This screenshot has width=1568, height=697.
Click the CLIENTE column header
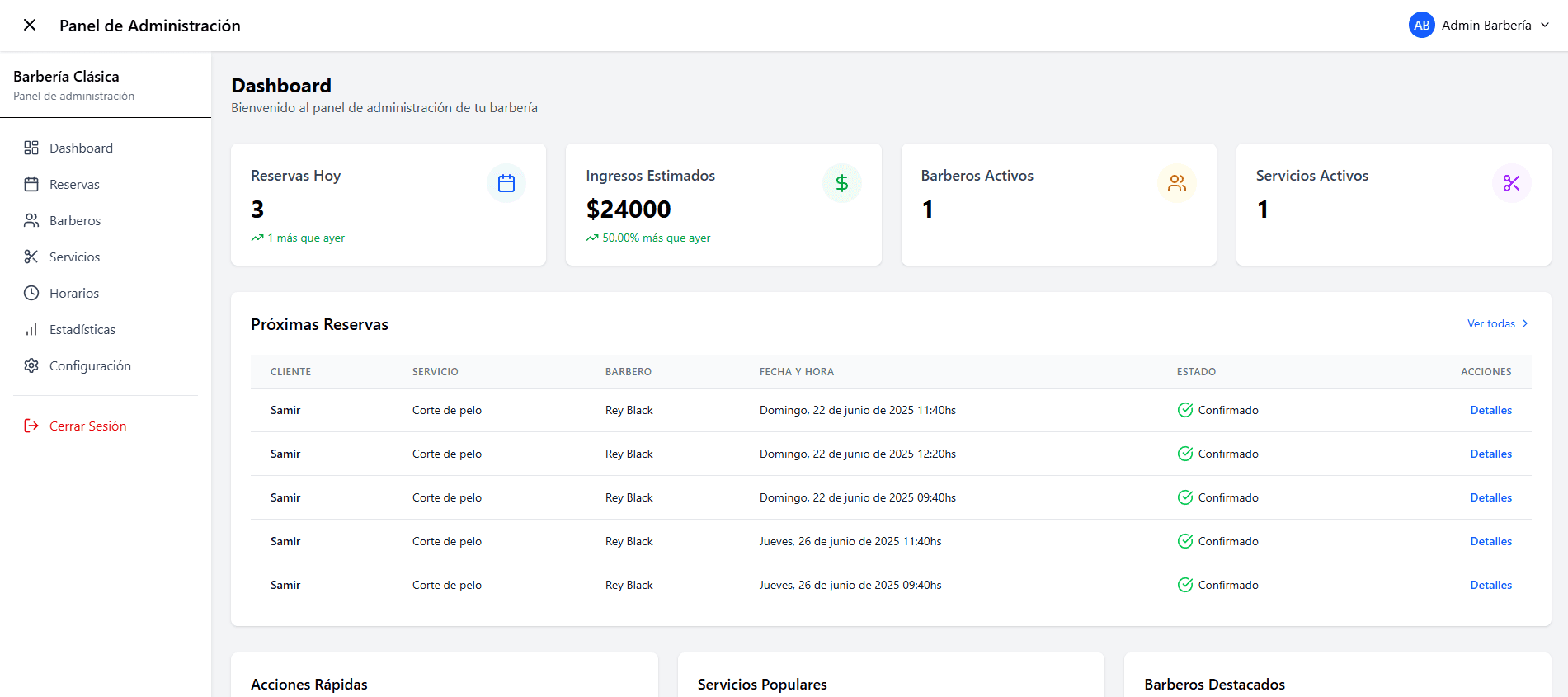[290, 372]
